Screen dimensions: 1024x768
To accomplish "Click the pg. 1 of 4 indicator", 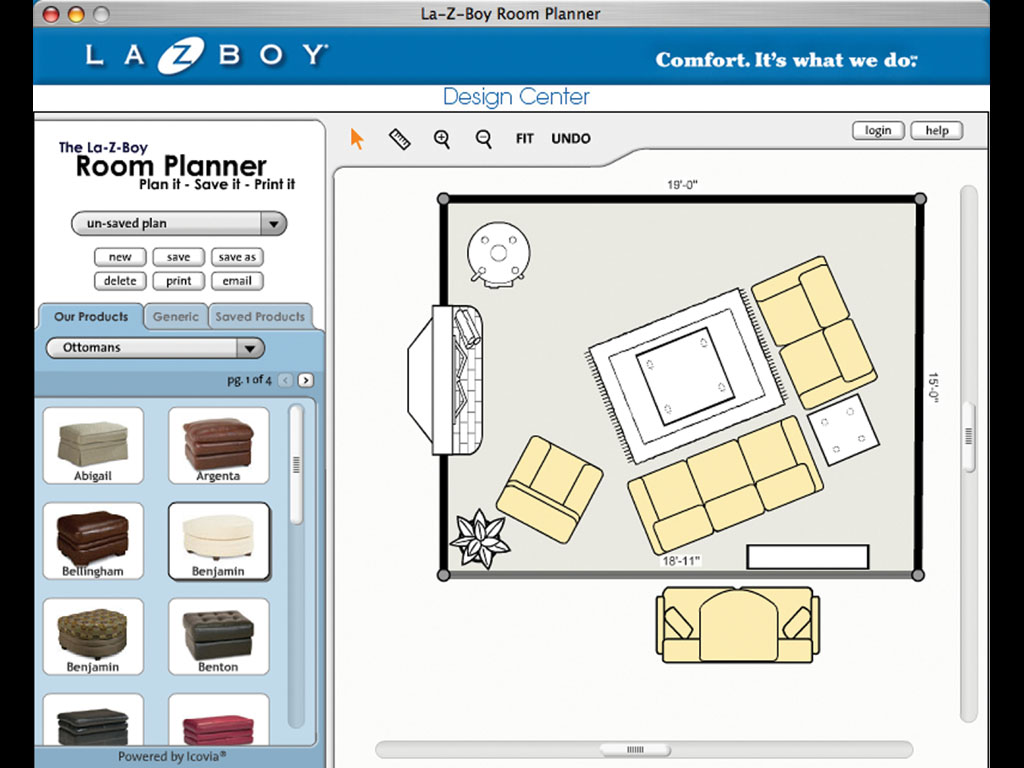I will 249,379.
